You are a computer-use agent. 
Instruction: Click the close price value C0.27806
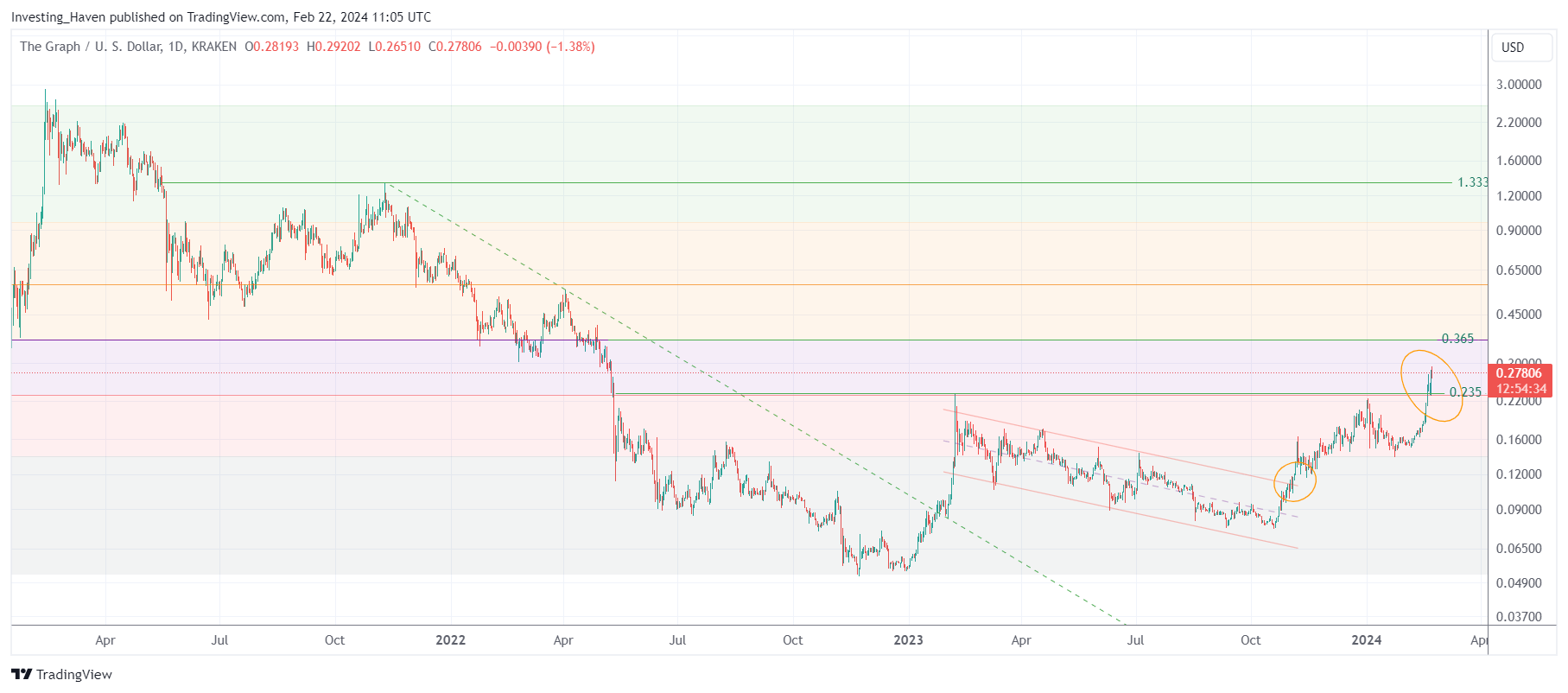click(455, 47)
